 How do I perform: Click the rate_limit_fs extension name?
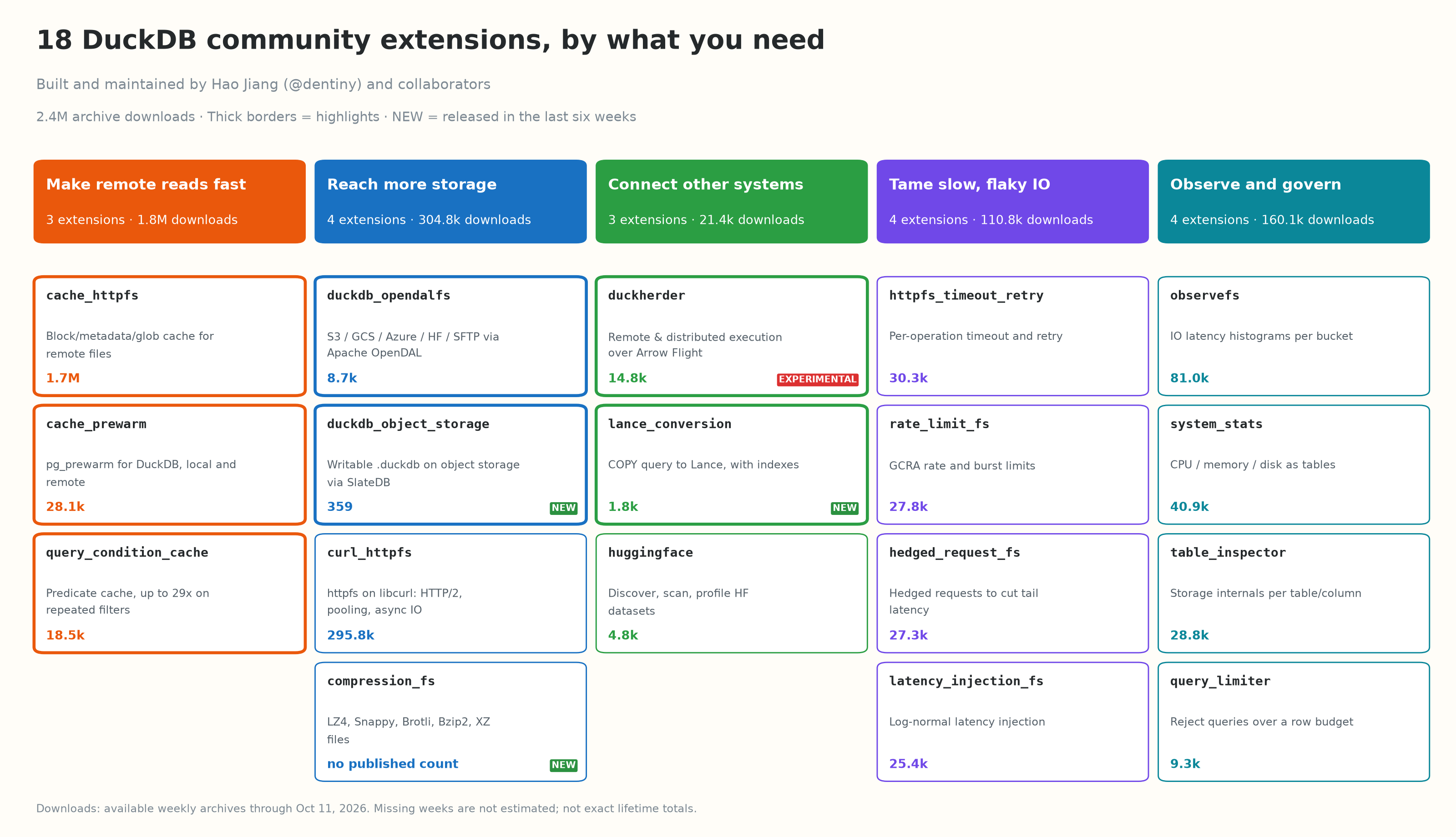coord(939,424)
